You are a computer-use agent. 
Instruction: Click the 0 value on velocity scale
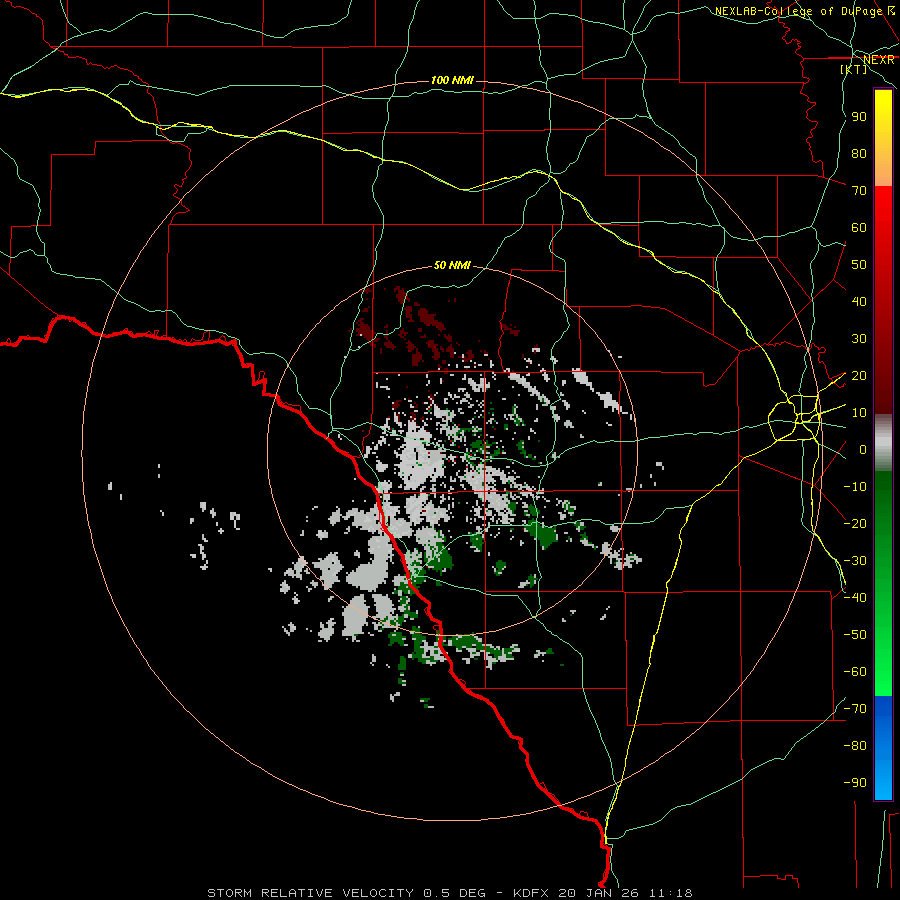(x=863, y=449)
